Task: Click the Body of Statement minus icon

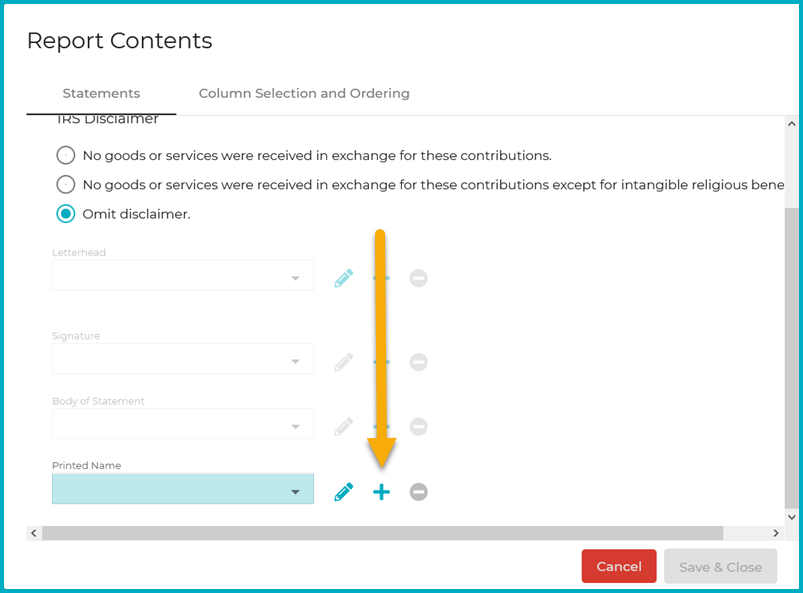Action: (x=418, y=427)
